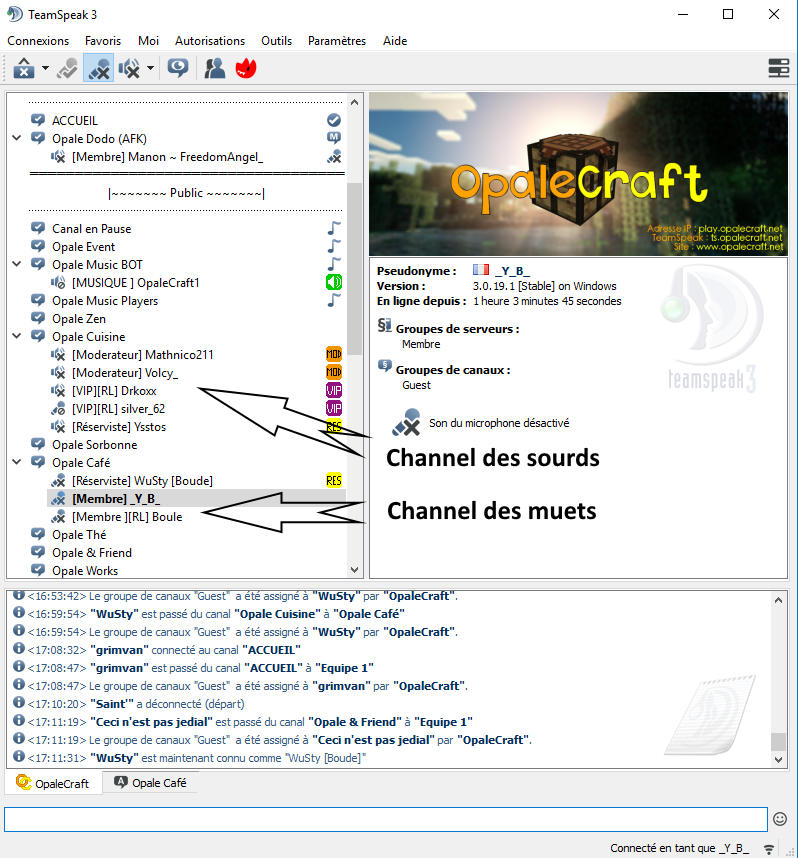
Task: Click the channel tree scroll down arrow
Action: [x=355, y=570]
